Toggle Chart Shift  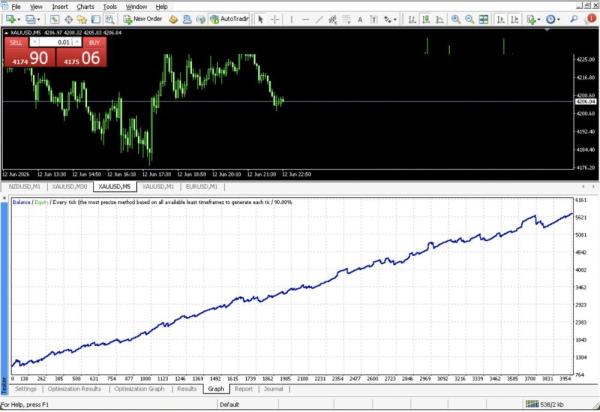[x=515, y=19]
